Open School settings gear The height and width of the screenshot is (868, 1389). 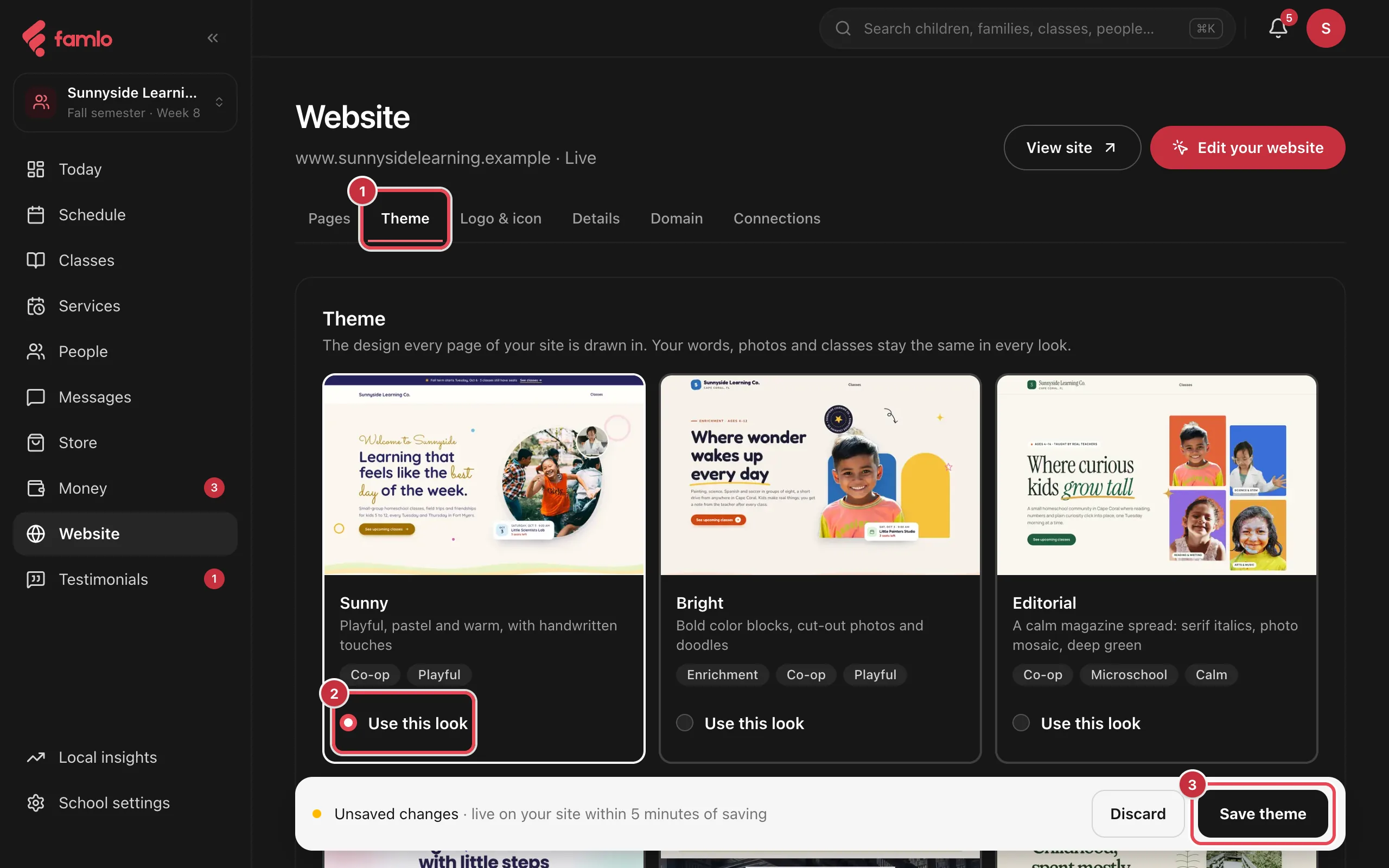[x=36, y=802]
